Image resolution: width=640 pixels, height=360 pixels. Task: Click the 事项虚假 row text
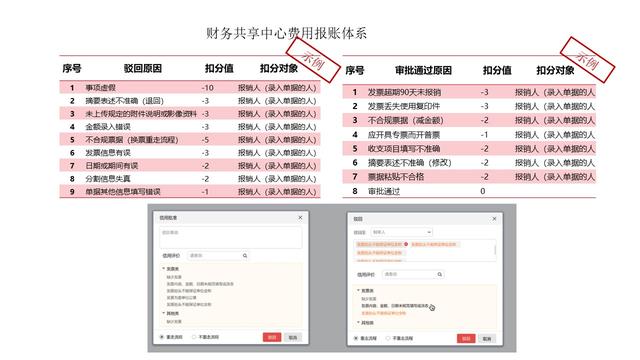click(100, 88)
